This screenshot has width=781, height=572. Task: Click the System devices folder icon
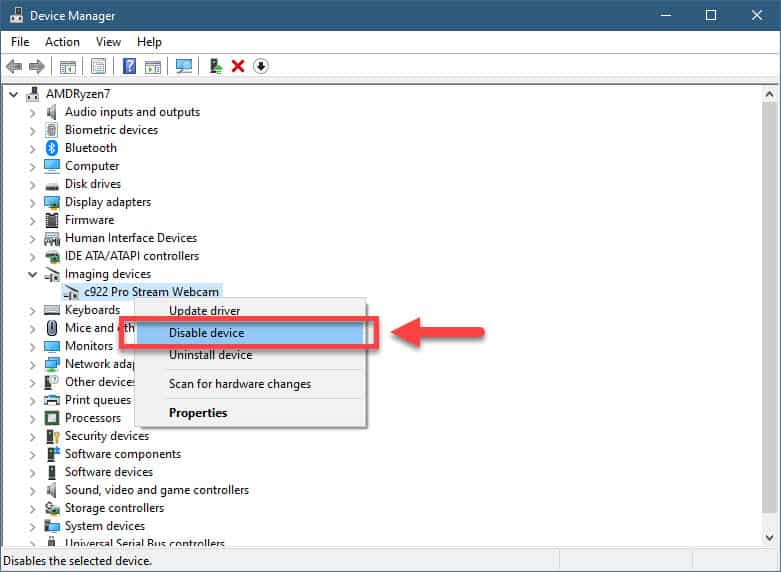(x=52, y=526)
